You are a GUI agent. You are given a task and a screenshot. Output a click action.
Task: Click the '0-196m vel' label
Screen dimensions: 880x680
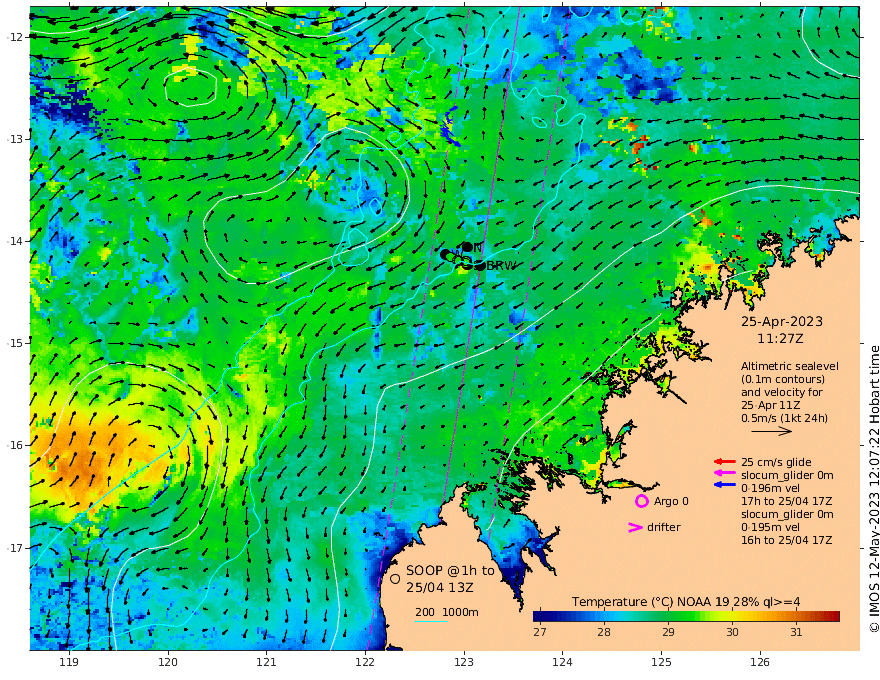click(770, 488)
